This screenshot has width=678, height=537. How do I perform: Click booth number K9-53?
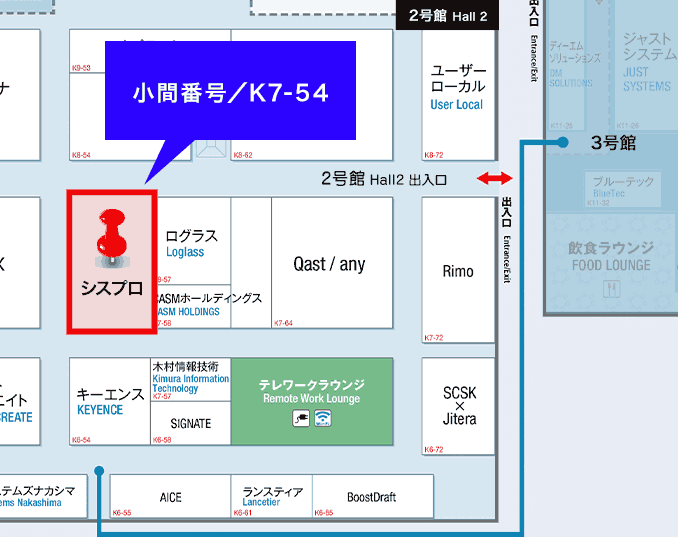[x=81, y=68]
